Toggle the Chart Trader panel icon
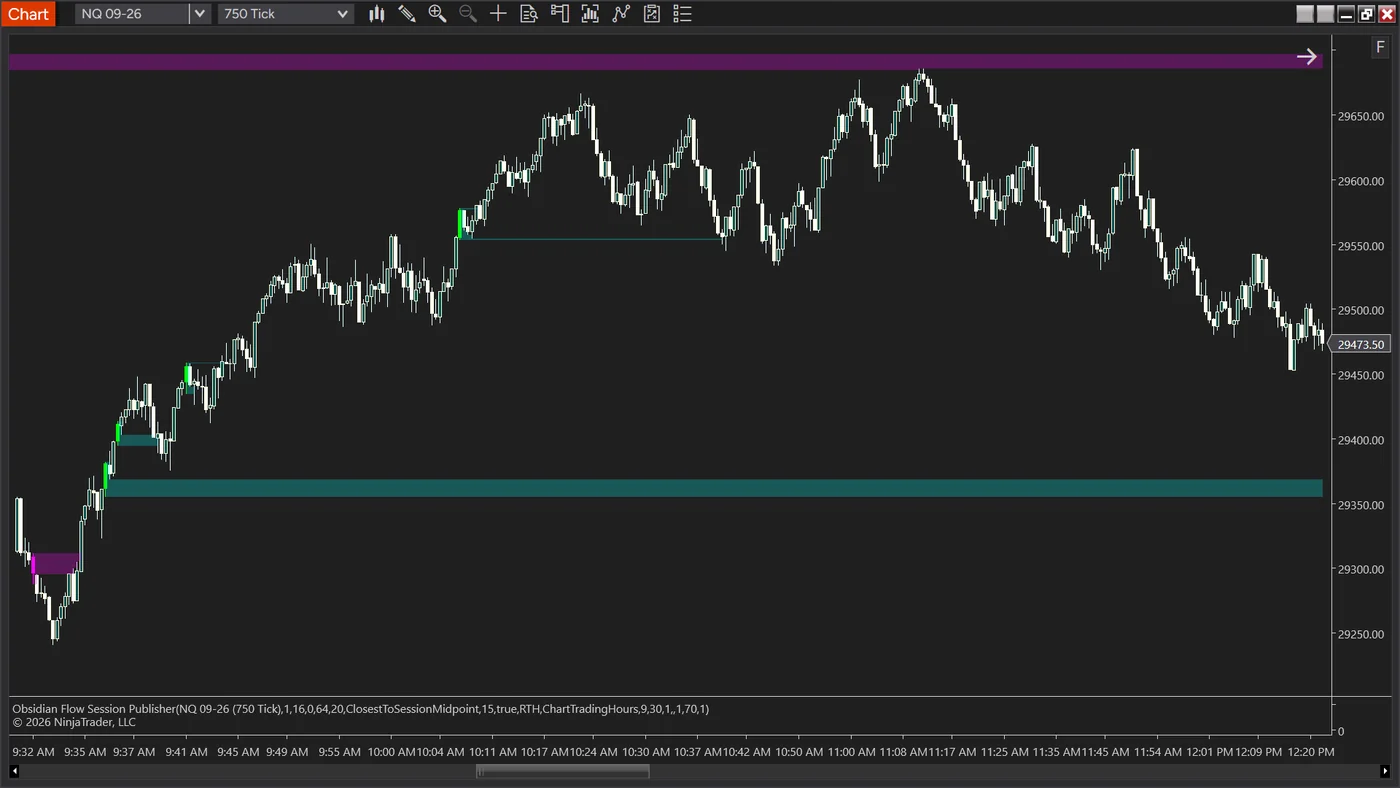 (559, 14)
